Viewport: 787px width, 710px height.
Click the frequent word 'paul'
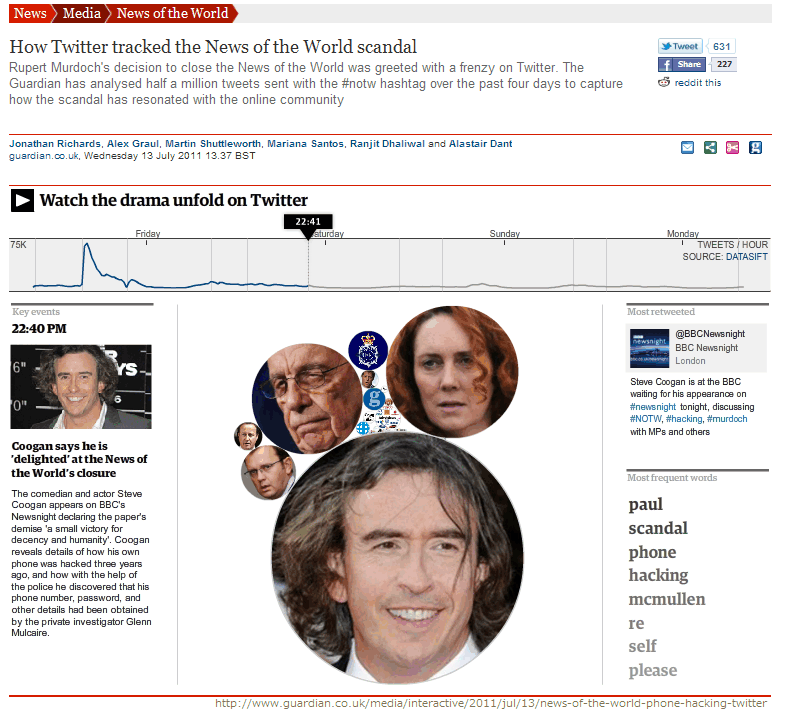pos(645,505)
